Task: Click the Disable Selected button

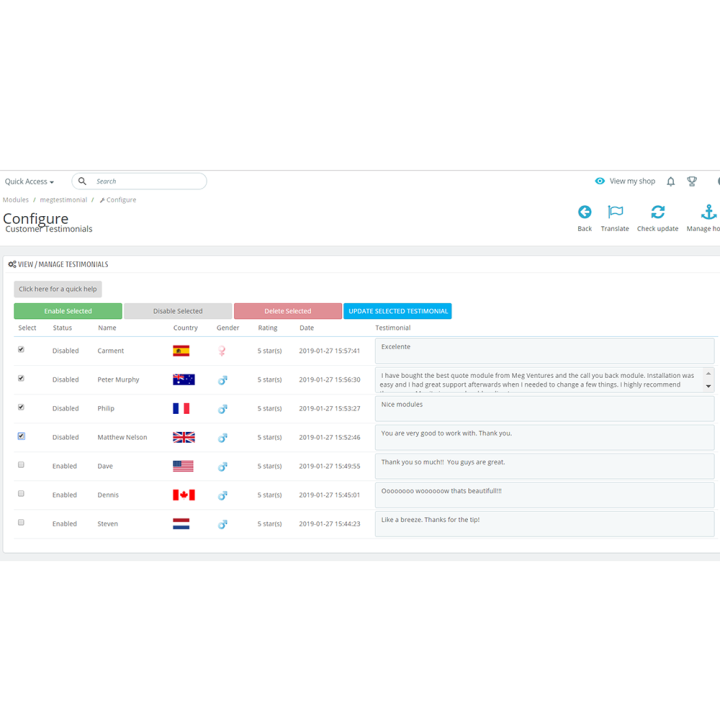Action: 178,311
